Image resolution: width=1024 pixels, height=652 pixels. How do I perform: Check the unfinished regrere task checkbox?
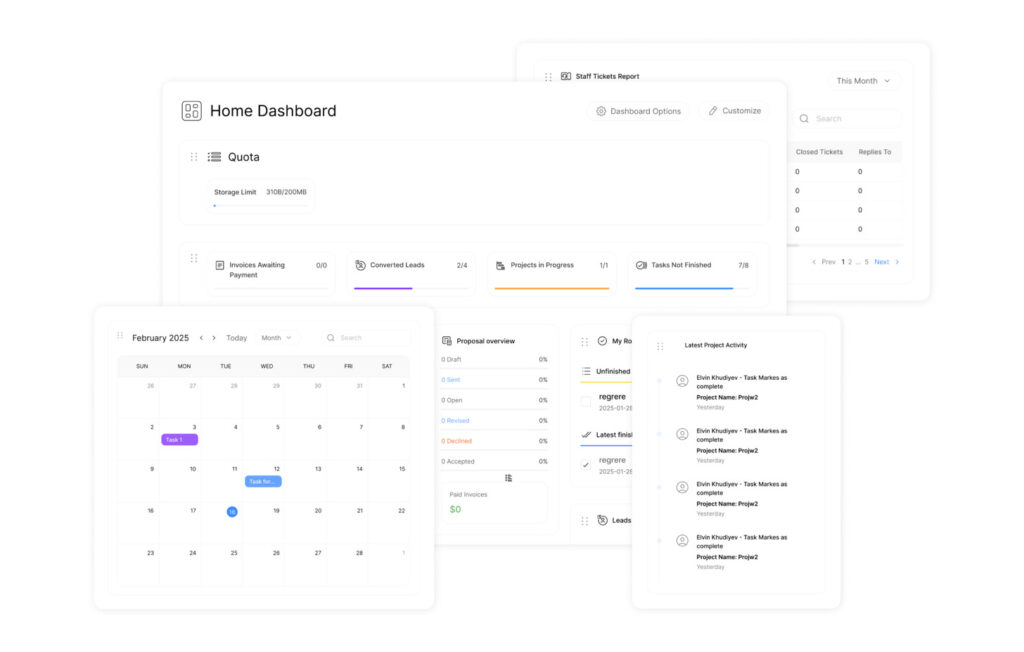pos(586,401)
